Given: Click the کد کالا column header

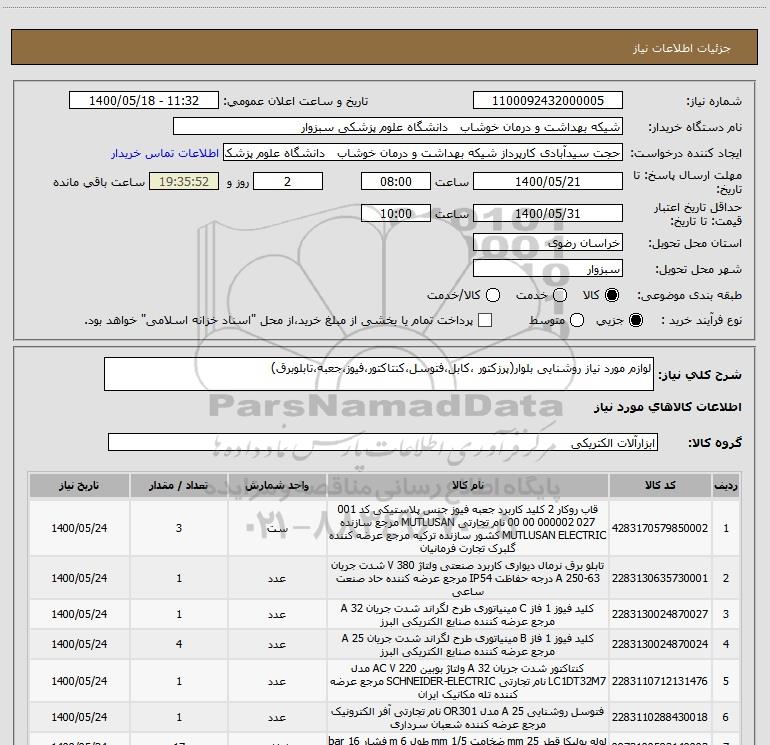Looking at the screenshot, I should coord(660,486).
